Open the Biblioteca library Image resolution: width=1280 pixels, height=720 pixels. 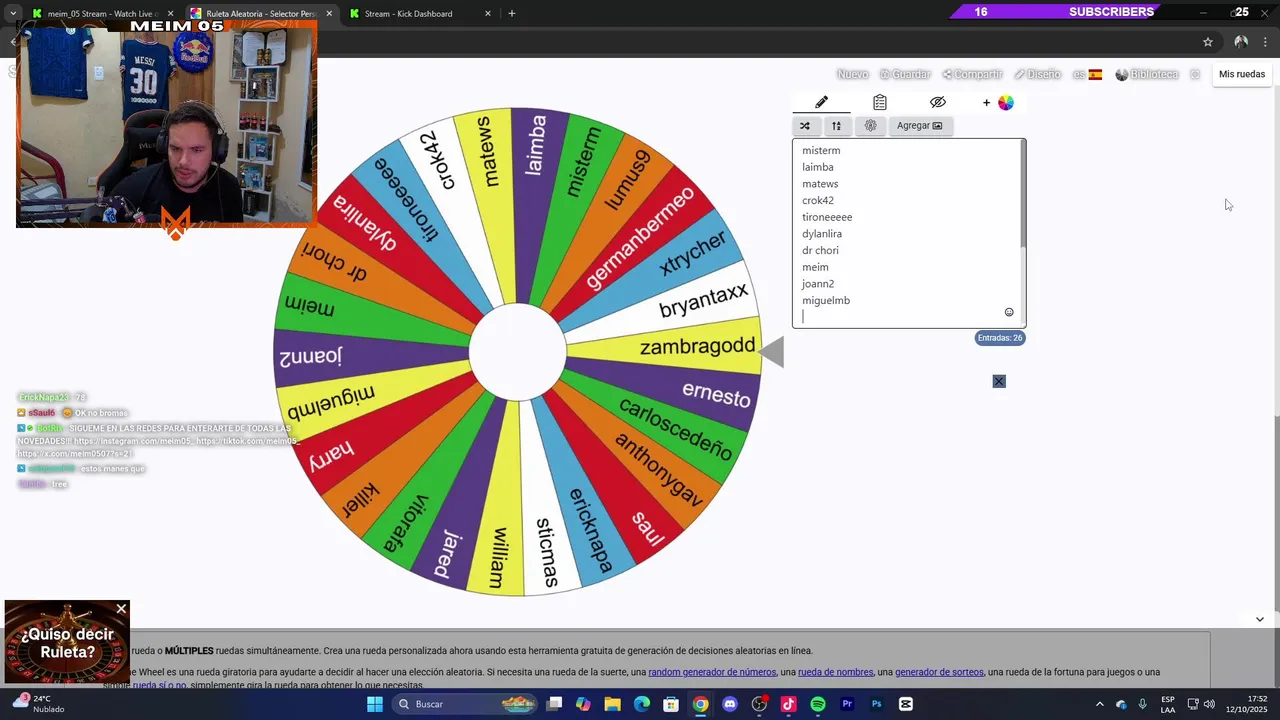coord(1147,74)
